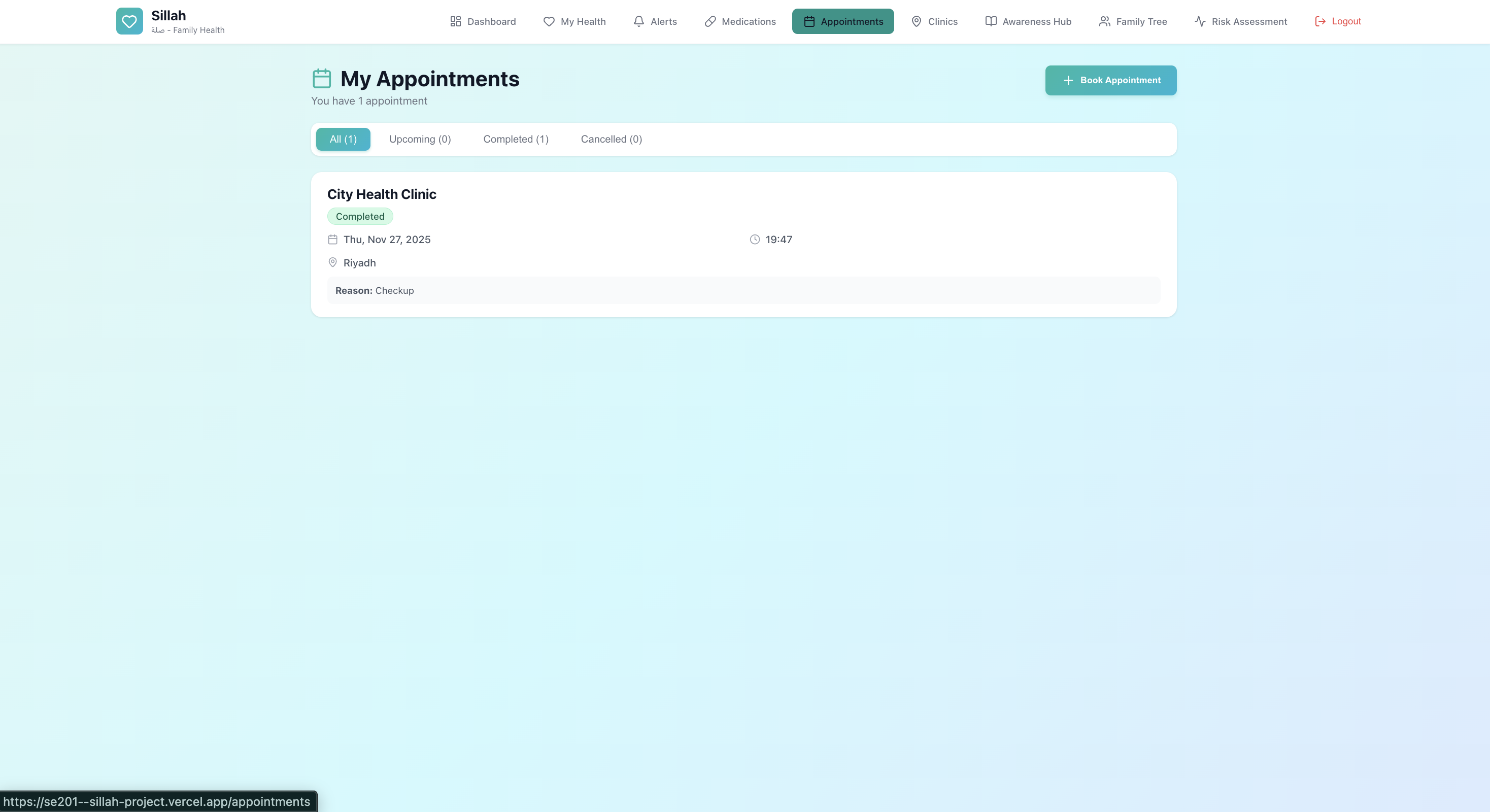The width and height of the screenshot is (1490, 812).
Task: Click the Clinics map pin icon
Action: (x=917, y=21)
